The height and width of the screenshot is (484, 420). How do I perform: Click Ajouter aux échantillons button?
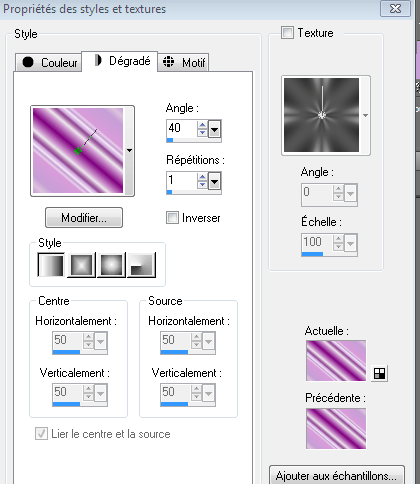337,475
